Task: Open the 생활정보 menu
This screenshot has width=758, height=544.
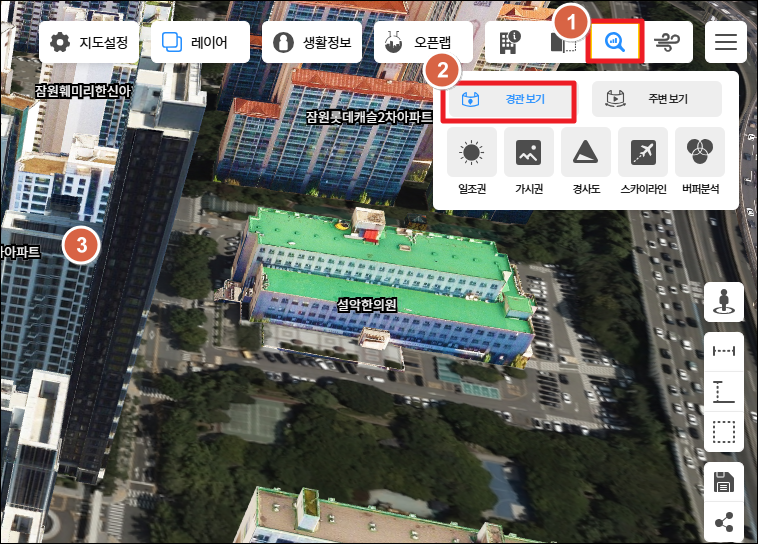Action: [x=311, y=43]
